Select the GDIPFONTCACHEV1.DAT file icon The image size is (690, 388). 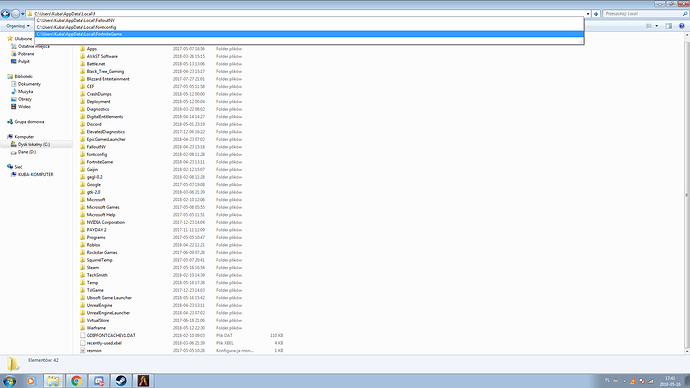[83, 335]
